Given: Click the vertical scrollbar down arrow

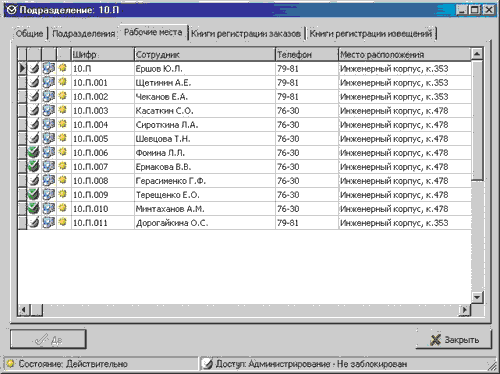Looking at the screenshot, I should tap(477, 297).
